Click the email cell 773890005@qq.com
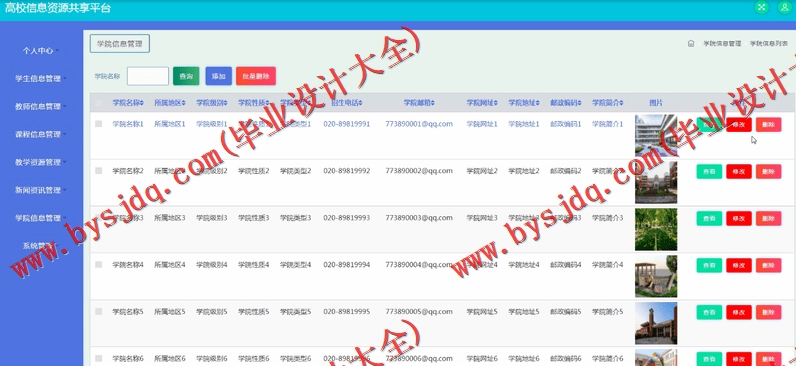The image size is (796, 366). 419,312
